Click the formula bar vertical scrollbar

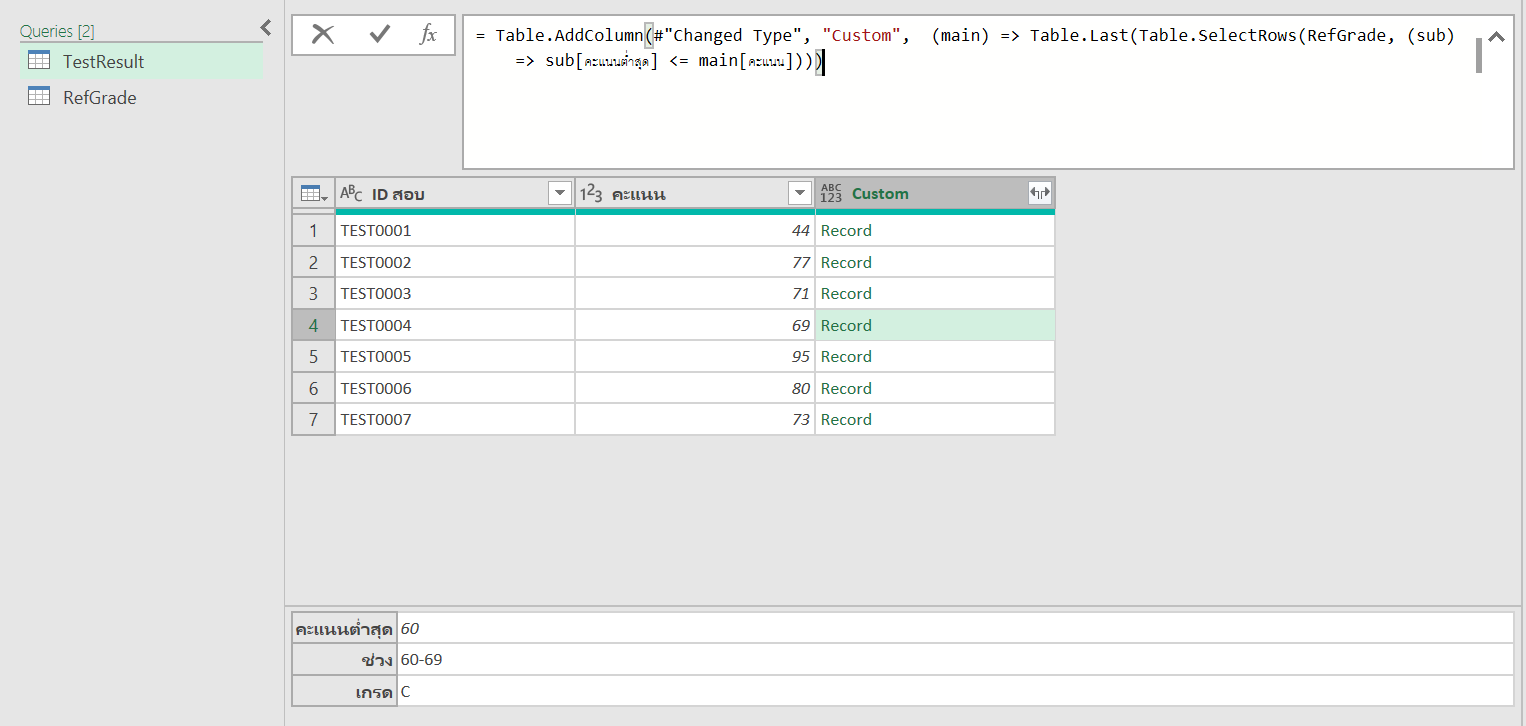coord(1479,55)
